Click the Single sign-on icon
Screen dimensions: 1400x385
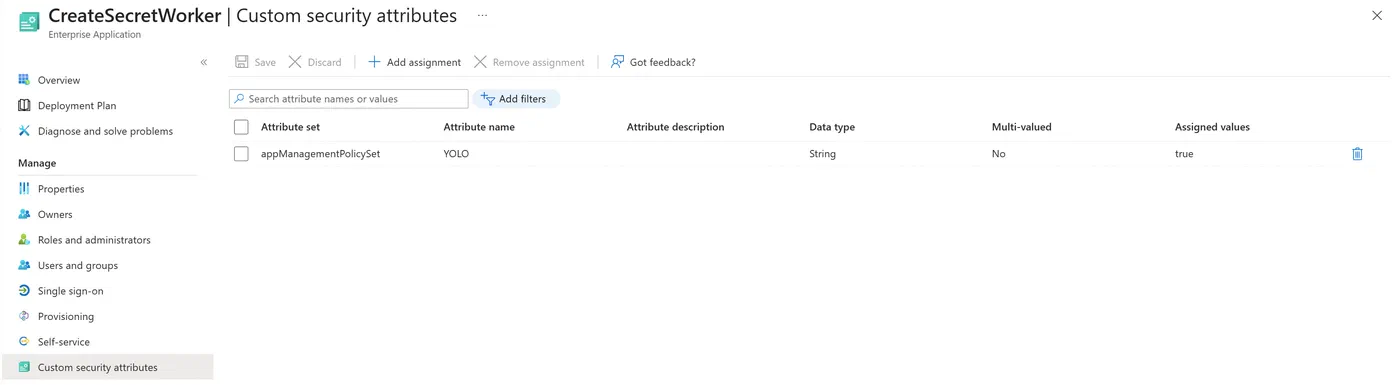[24, 290]
